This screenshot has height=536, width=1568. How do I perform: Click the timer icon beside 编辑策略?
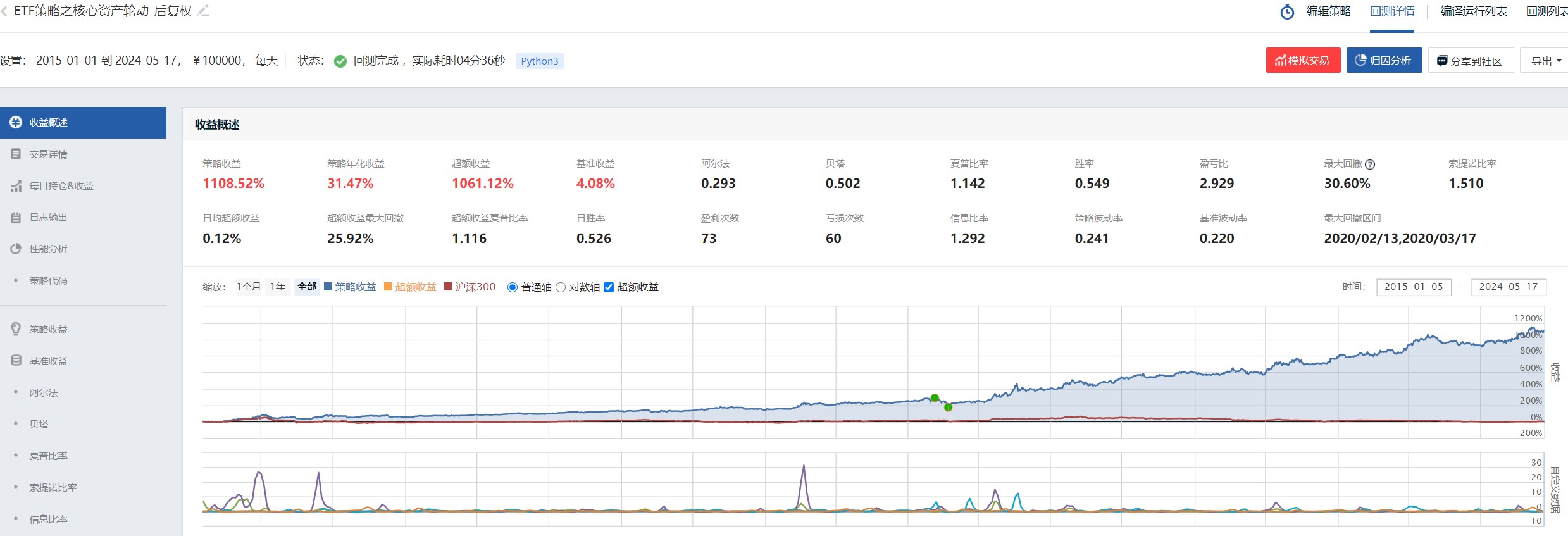coord(1287,11)
